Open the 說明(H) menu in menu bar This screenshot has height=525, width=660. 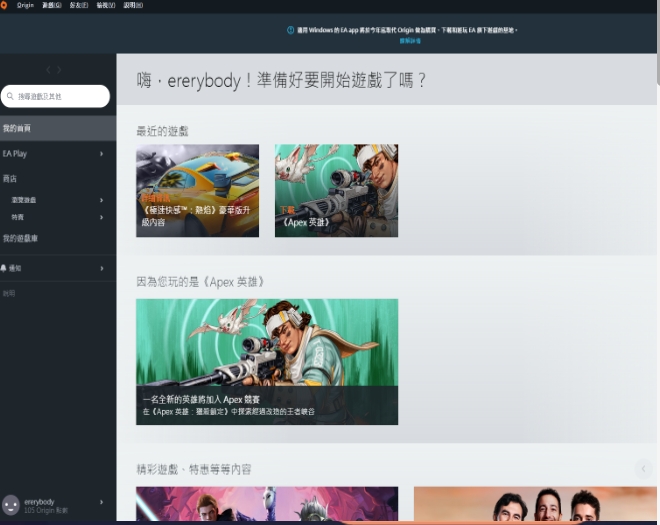tap(133, 5)
